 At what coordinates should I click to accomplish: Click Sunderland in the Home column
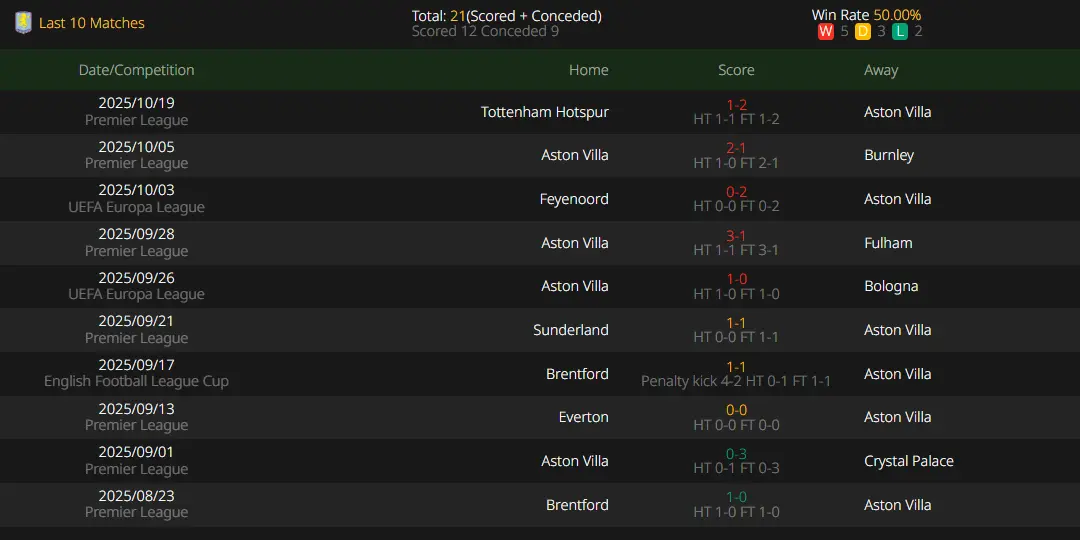click(570, 330)
